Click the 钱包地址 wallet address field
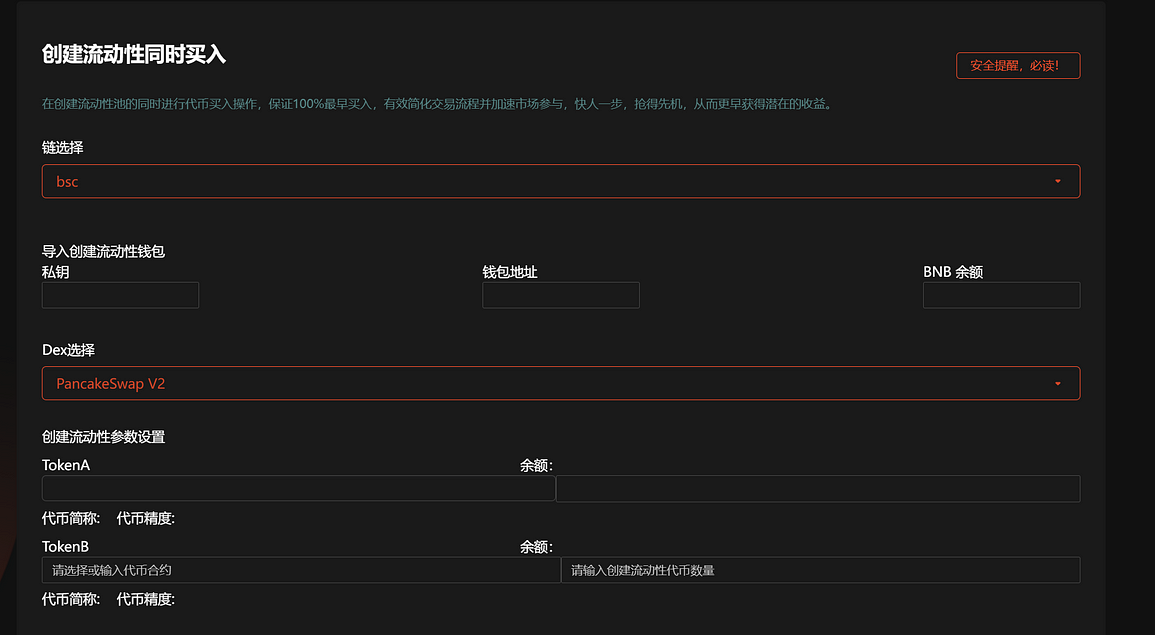 tap(561, 295)
